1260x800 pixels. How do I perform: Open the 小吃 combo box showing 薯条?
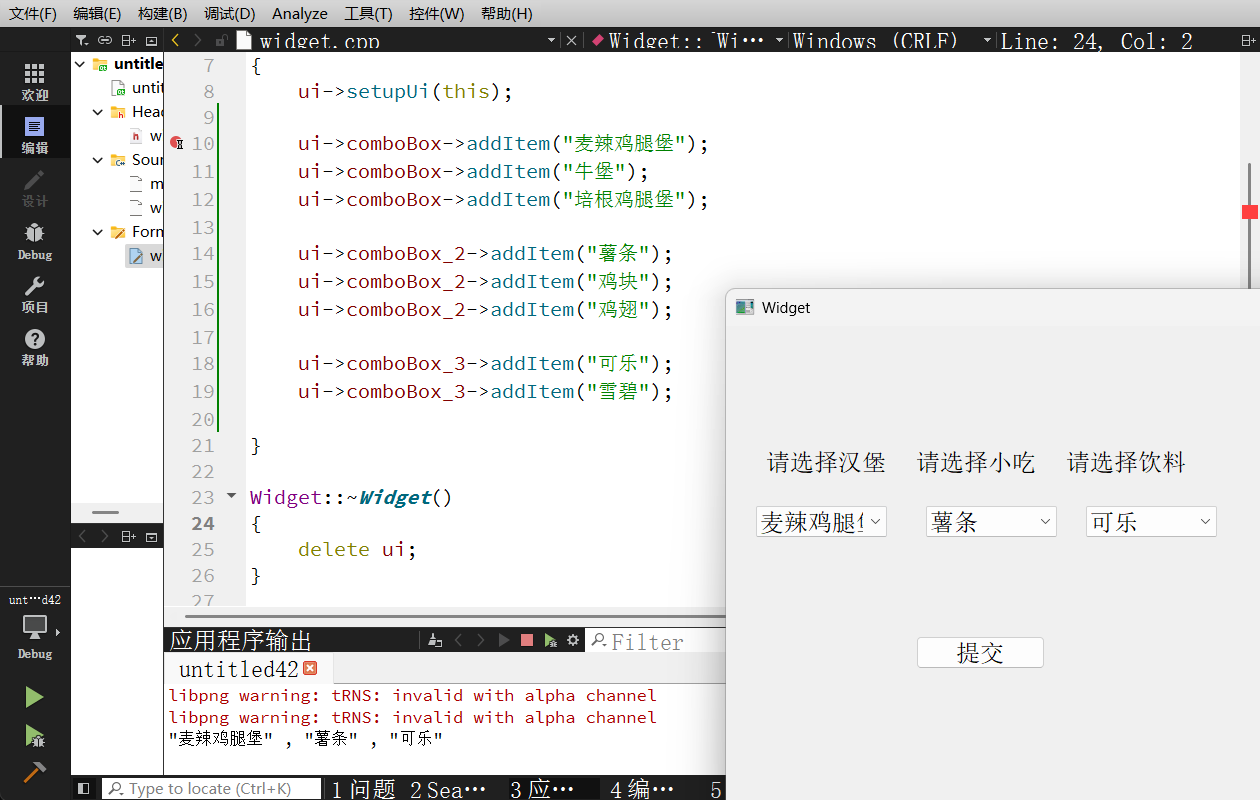[991, 522]
